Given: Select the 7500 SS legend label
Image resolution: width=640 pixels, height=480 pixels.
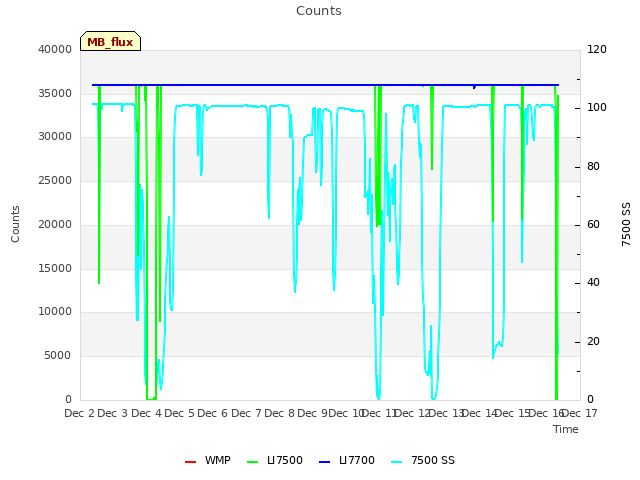Looking at the screenshot, I should click(433, 460).
